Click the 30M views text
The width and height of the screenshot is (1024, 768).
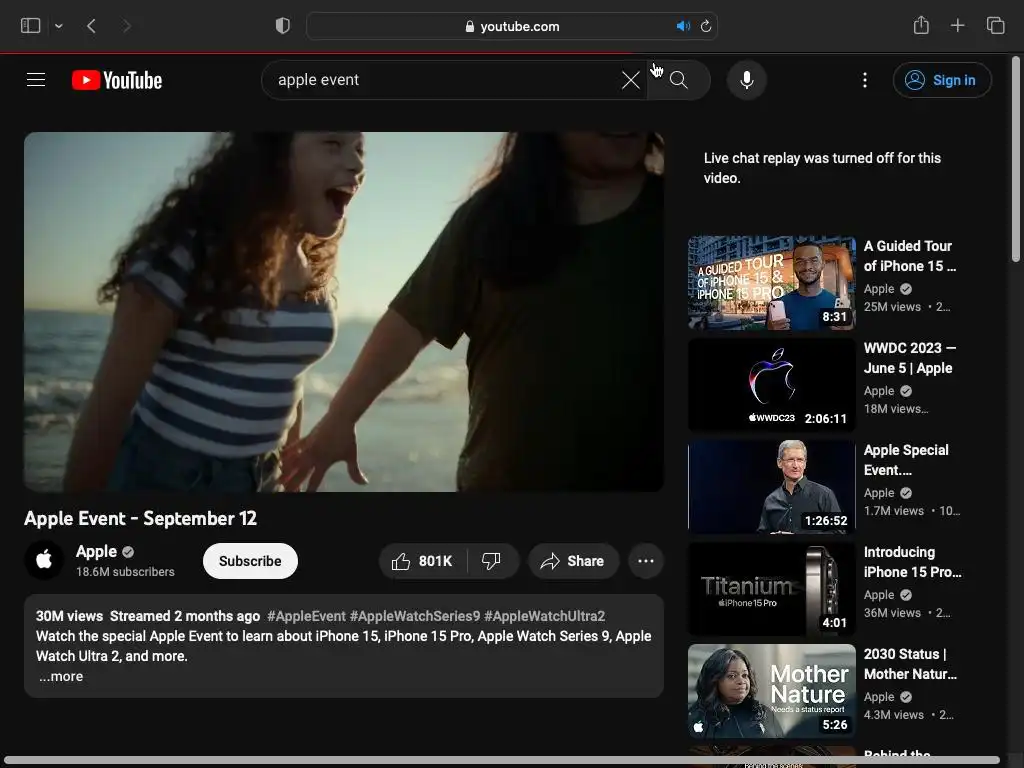click(x=69, y=616)
